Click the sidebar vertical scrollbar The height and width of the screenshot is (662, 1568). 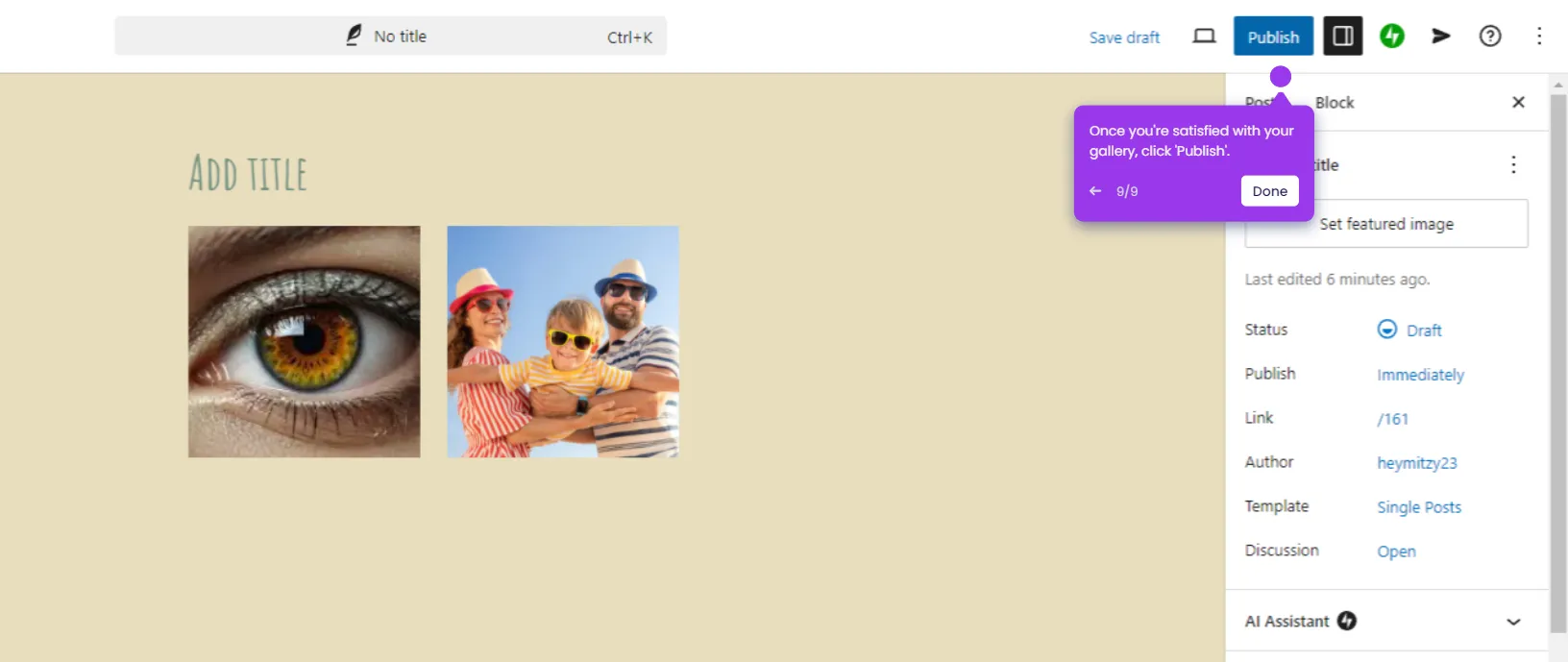(x=1558, y=362)
